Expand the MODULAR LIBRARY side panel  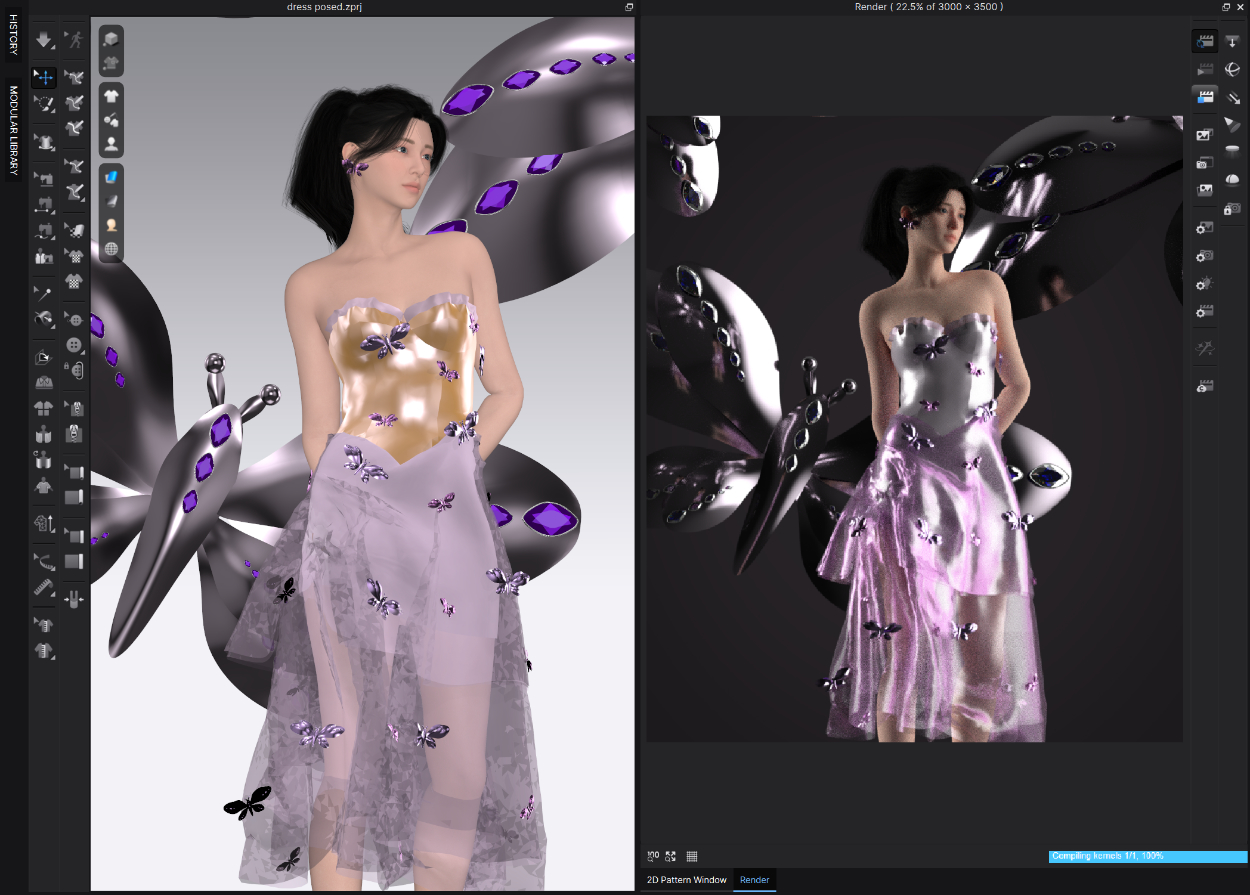click(x=13, y=130)
